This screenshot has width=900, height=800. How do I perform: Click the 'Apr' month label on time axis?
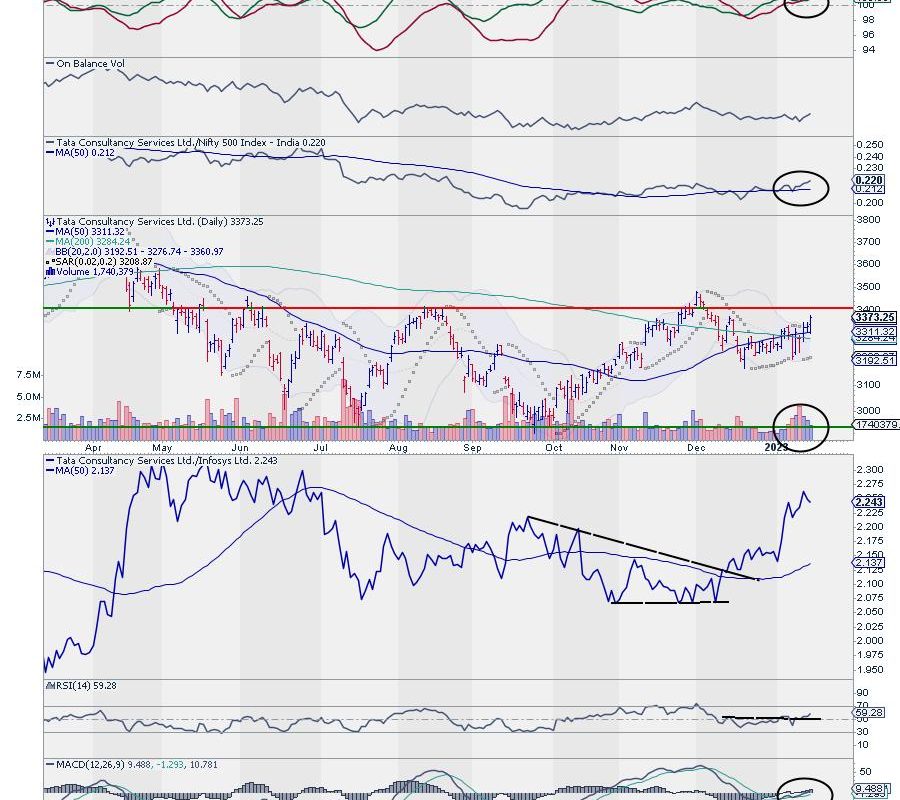coord(93,448)
